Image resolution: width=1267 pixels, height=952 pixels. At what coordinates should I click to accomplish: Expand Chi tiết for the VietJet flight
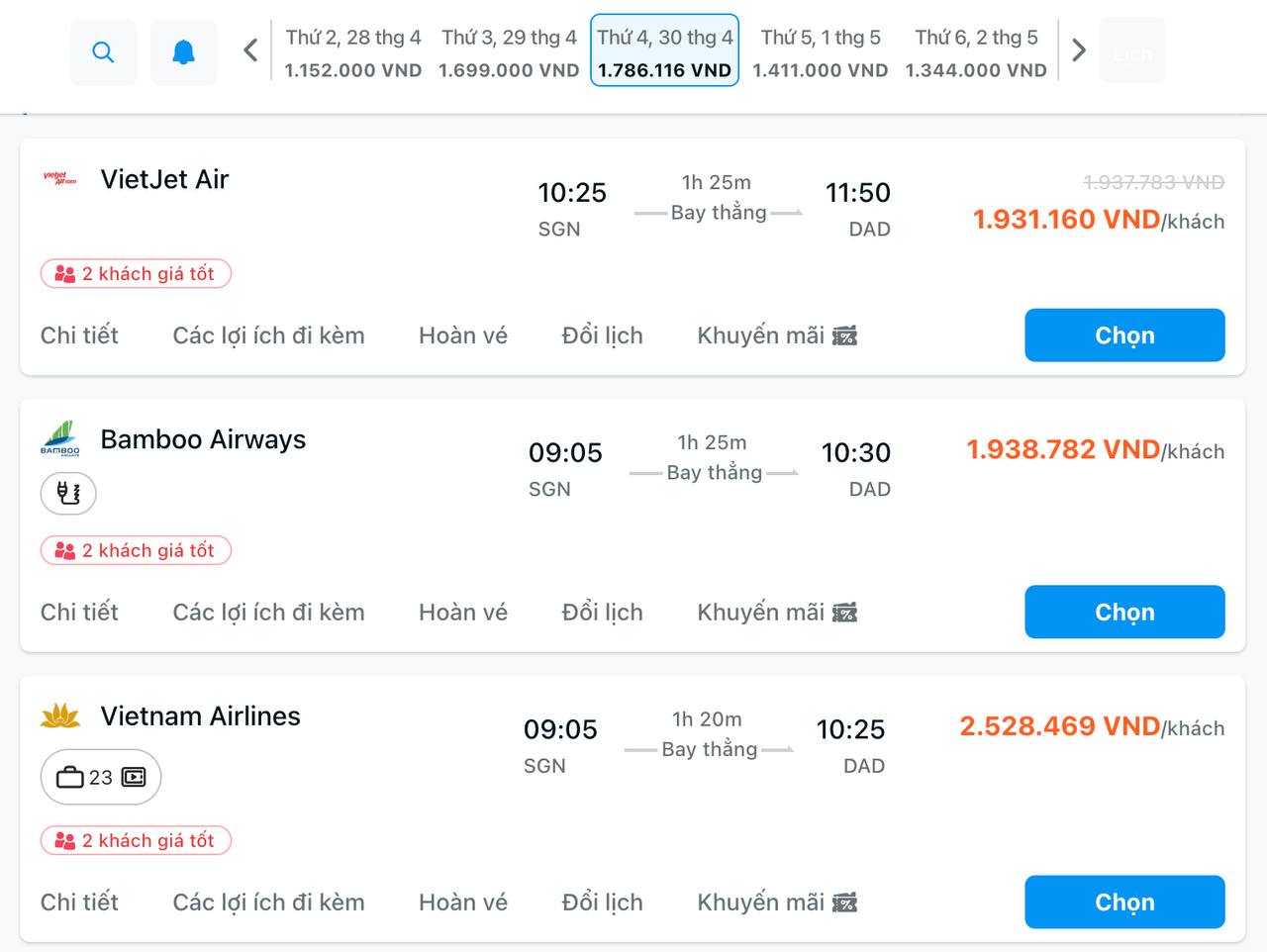click(x=79, y=335)
